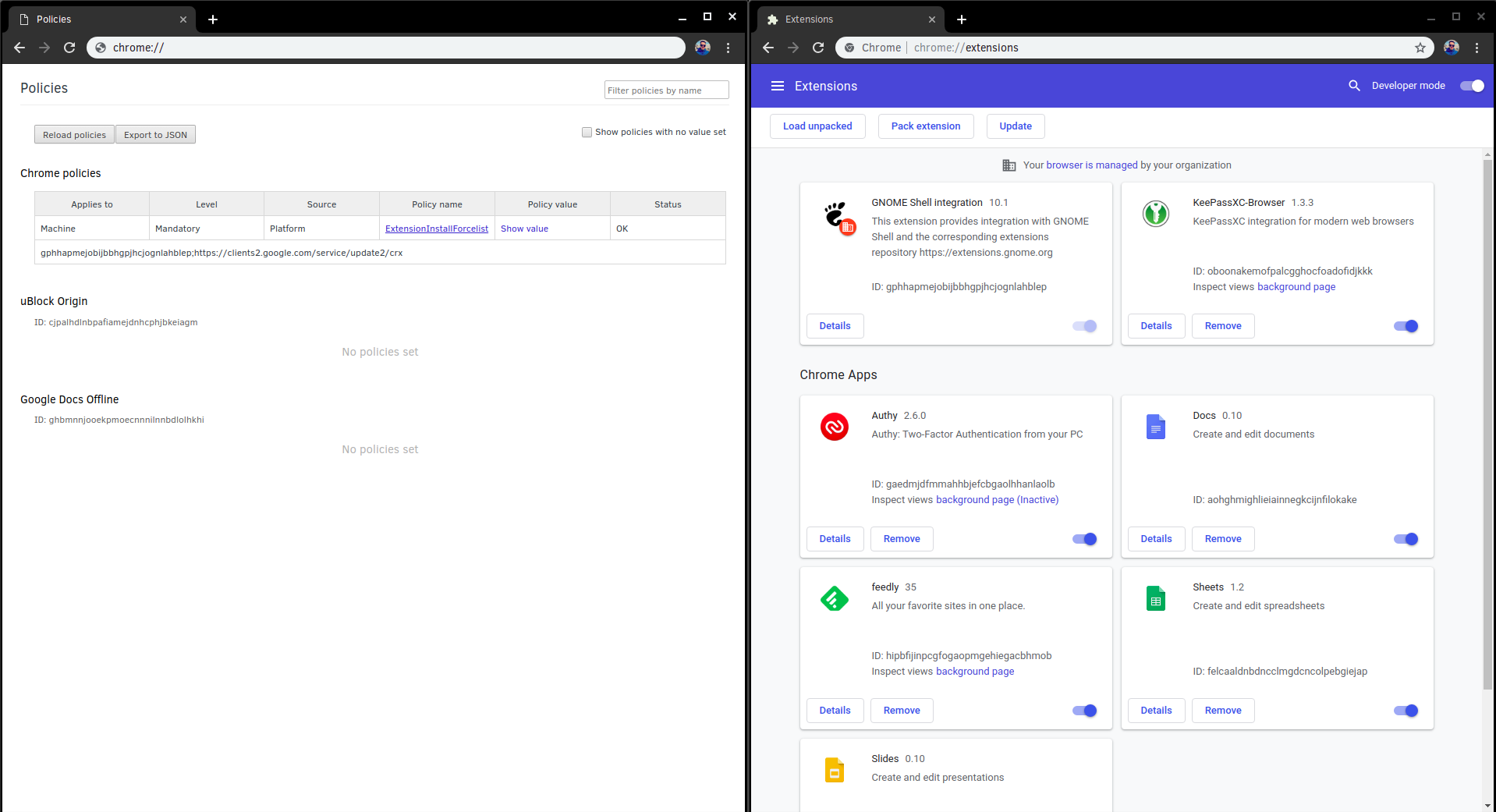Click the Extensions page vertical scrollbar
This screenshot has height=812, width=1496.
[1487, 421]
